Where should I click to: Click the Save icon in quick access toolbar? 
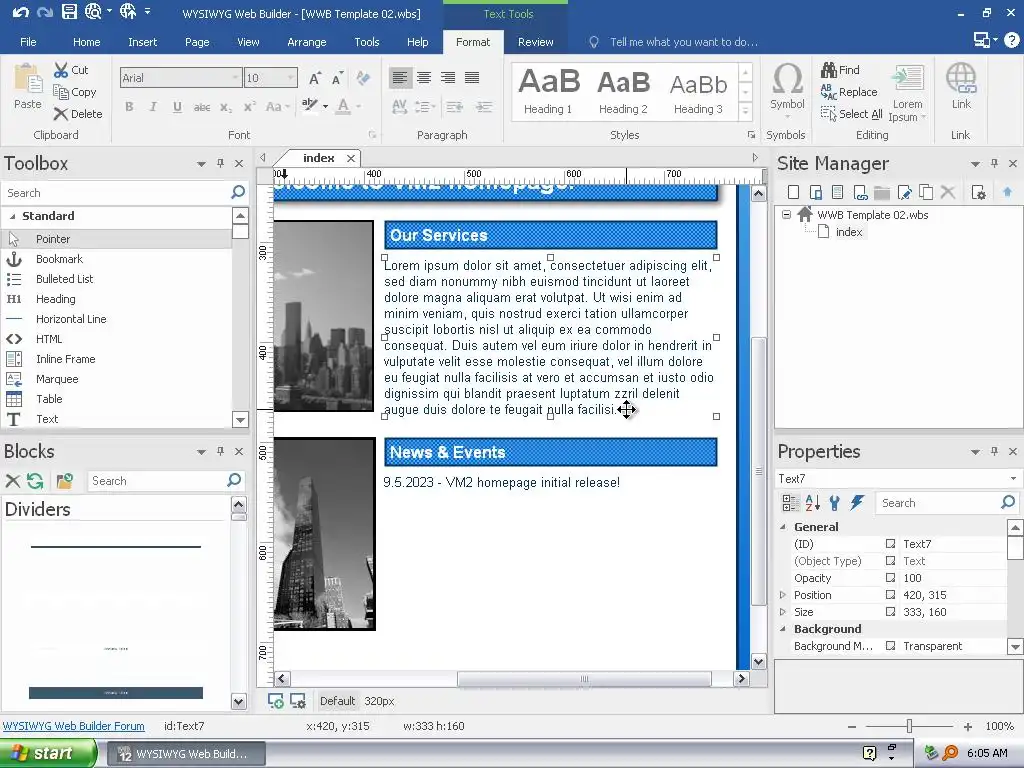[x=69, y=12]
